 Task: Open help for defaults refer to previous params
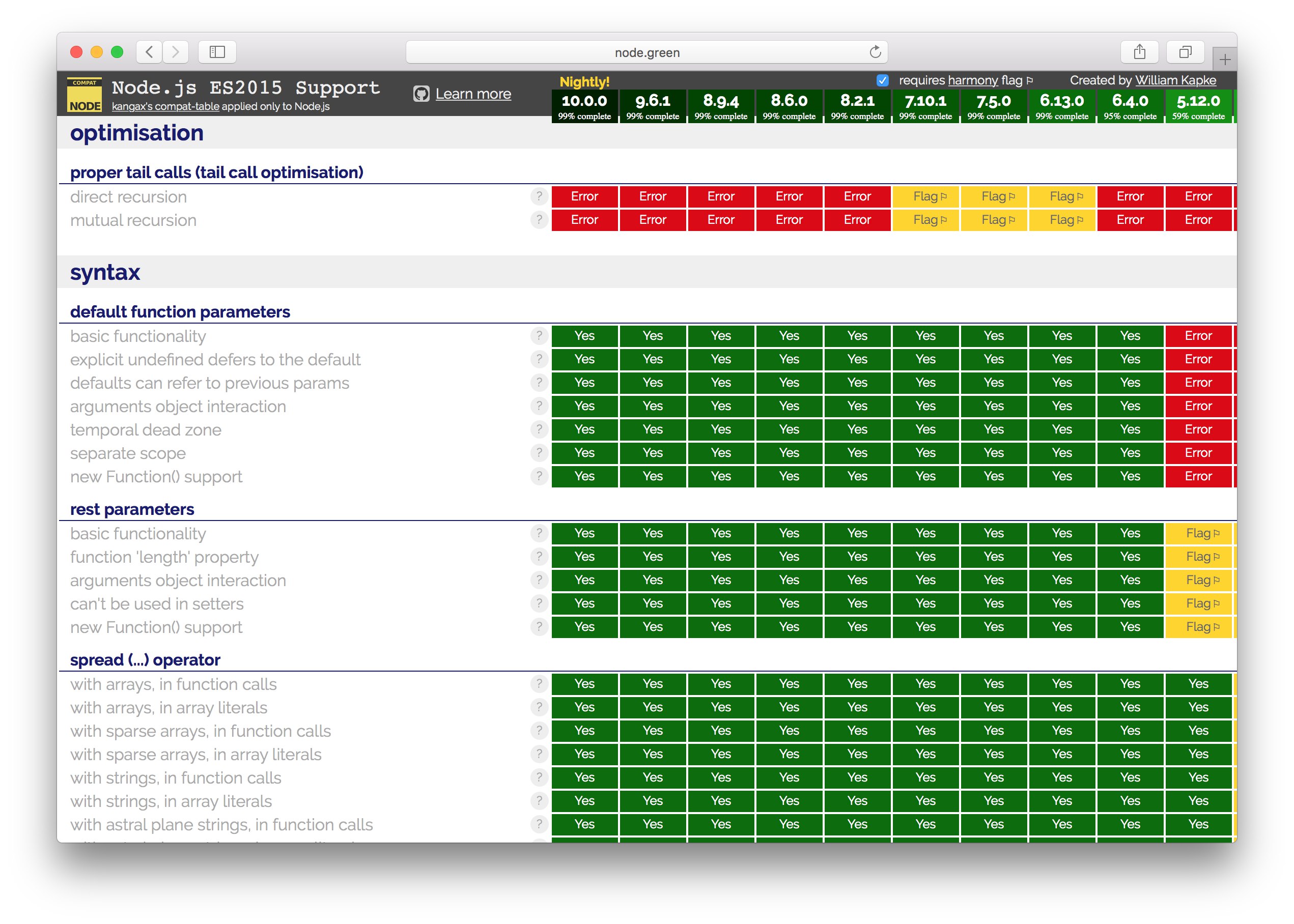tap(539, 382)
